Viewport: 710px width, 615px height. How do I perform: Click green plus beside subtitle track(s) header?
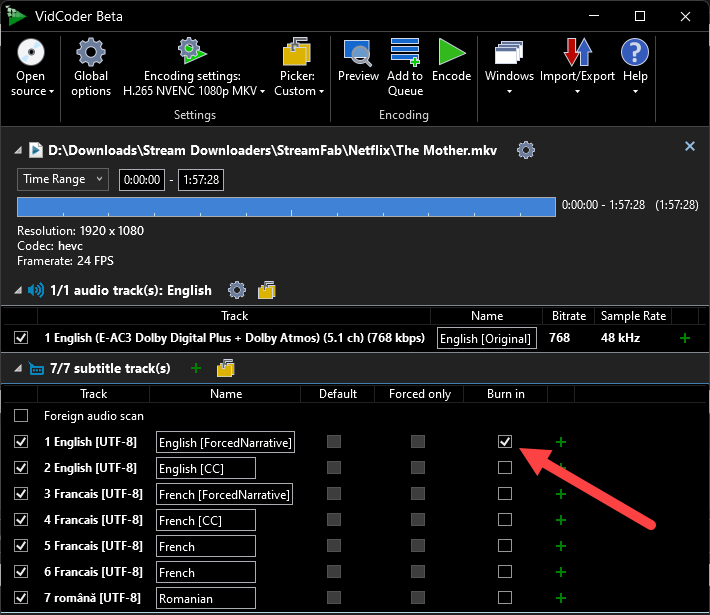tap(196, 368)
